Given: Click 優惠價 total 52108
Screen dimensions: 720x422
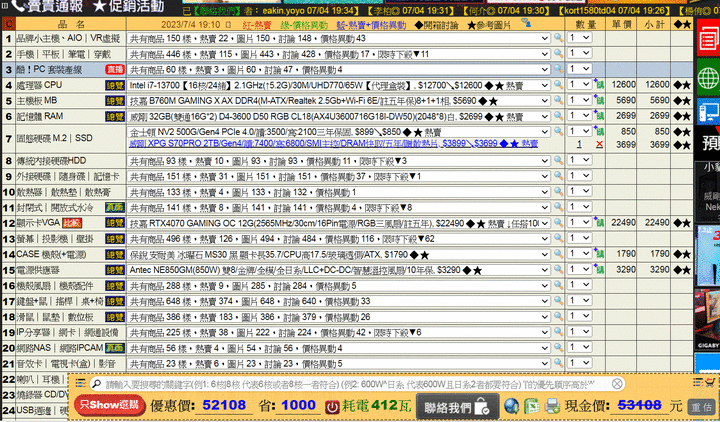Looking at the screenshot, I should coord(224,405).
